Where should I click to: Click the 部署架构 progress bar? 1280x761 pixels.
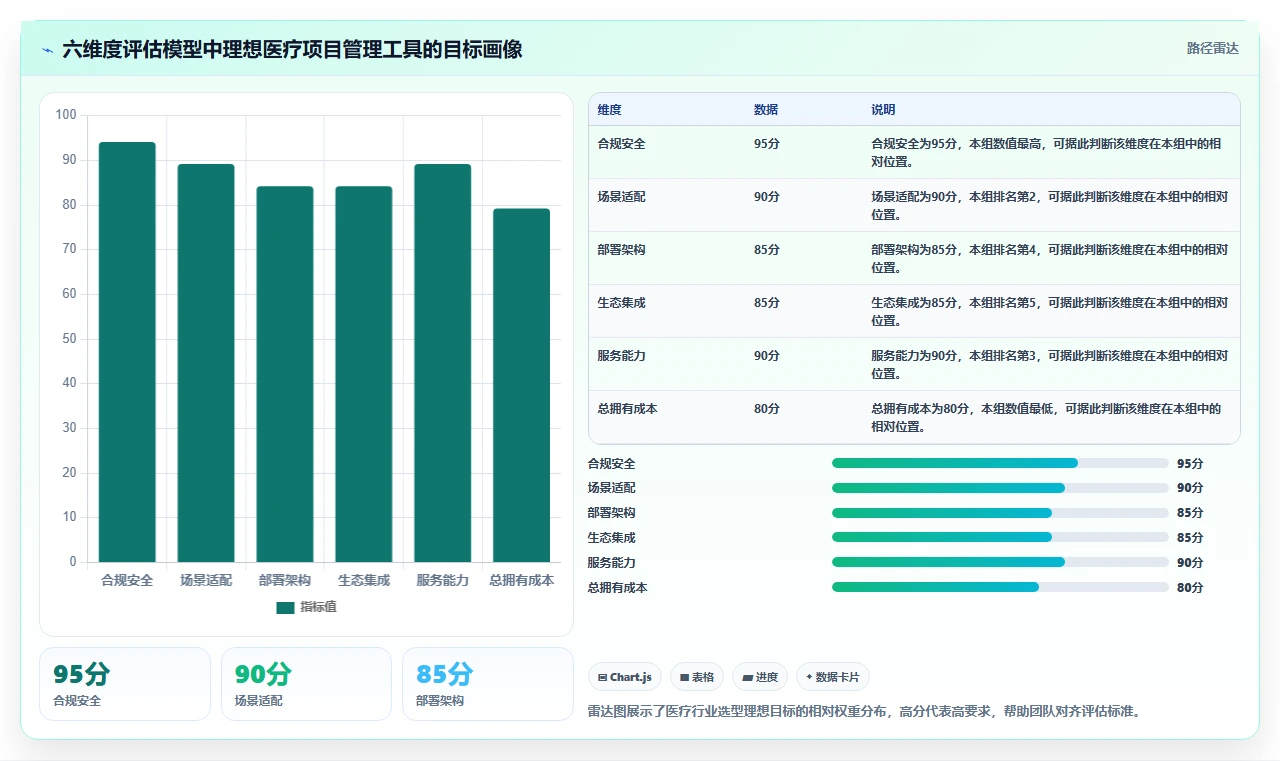point(1000,513)
